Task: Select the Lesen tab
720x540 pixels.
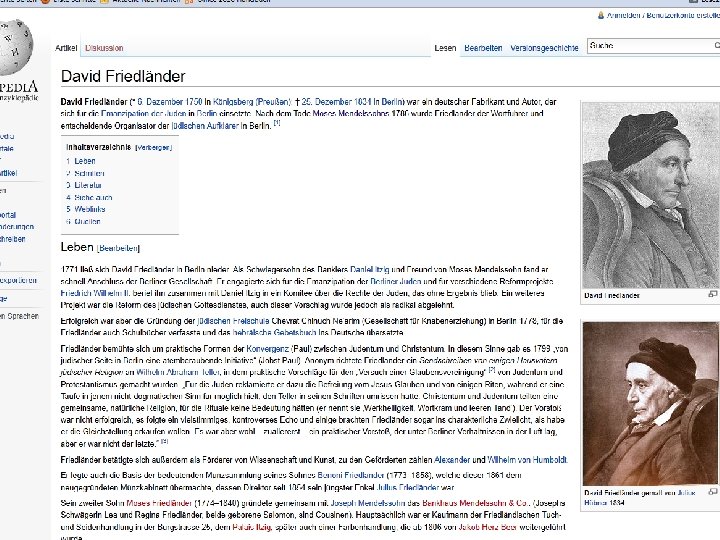Action: click(445, 48)
